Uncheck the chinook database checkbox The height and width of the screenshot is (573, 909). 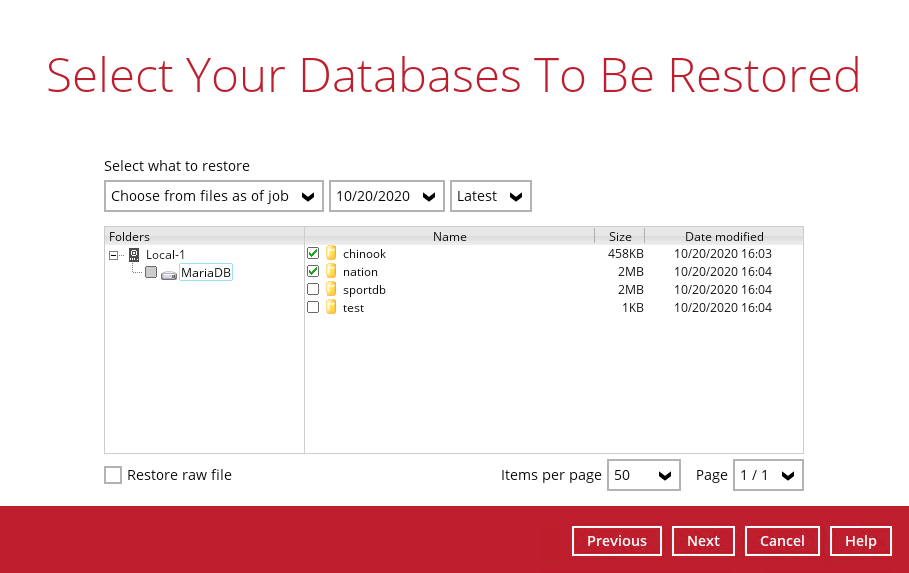(313, 254)
